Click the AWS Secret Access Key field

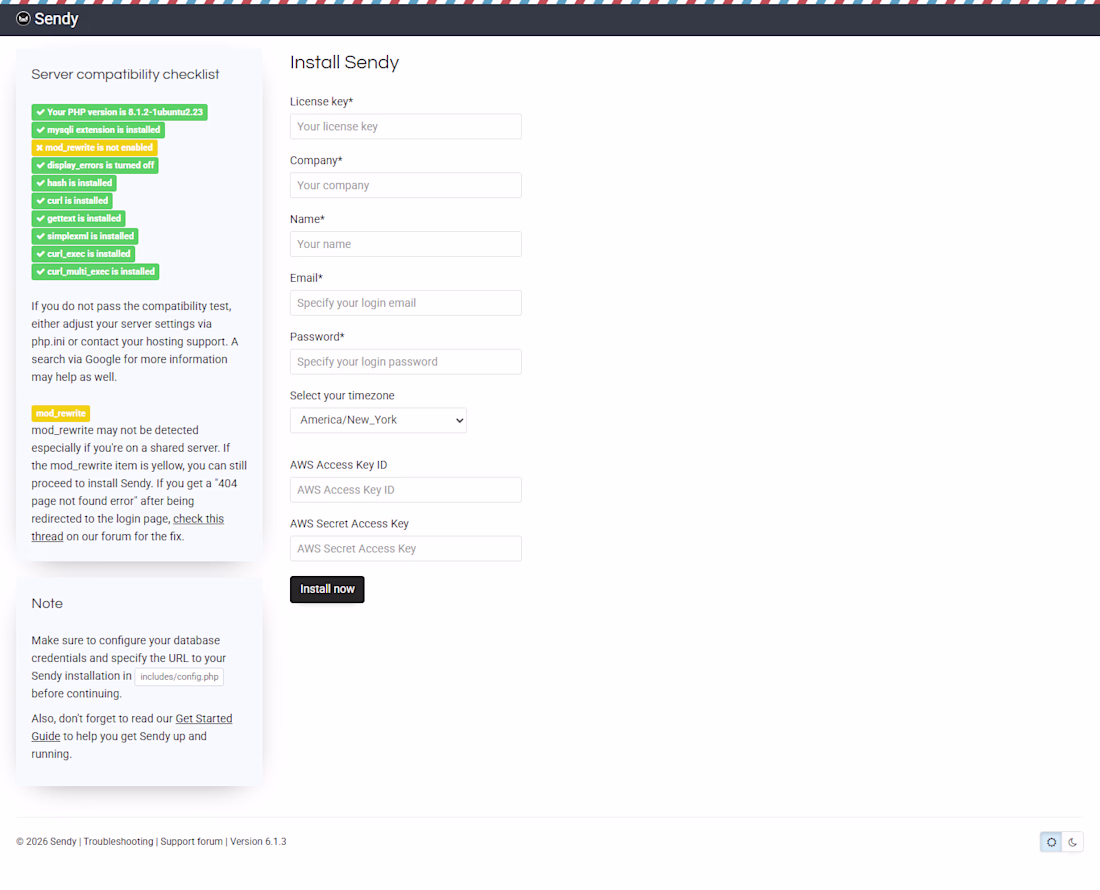tap(405, 548)
